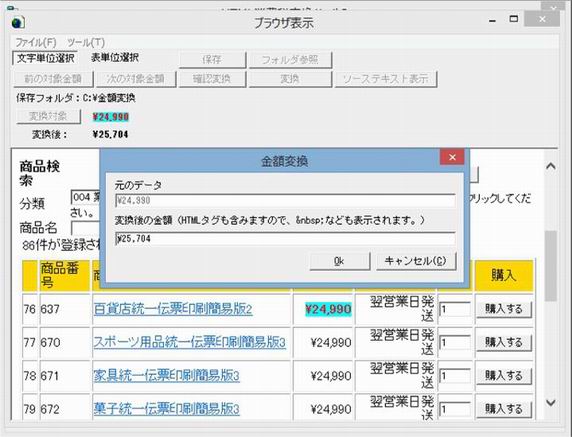Open the ファイル(F) menu

tap(36, 42)
